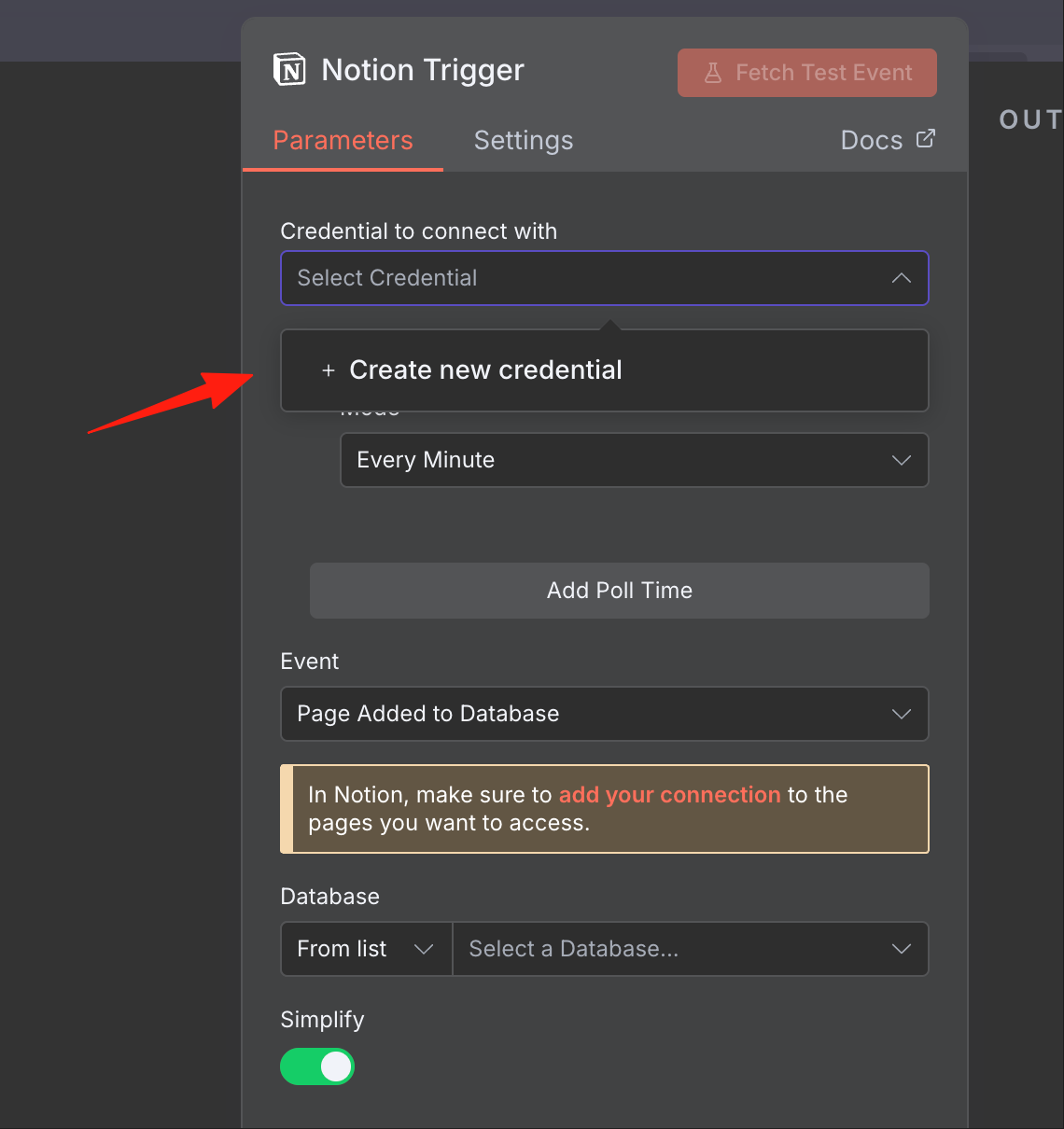This screenshot has width=1064, height=1129.
Task: Open the From list mode dropdown
Action: click(x=367, y=949)
